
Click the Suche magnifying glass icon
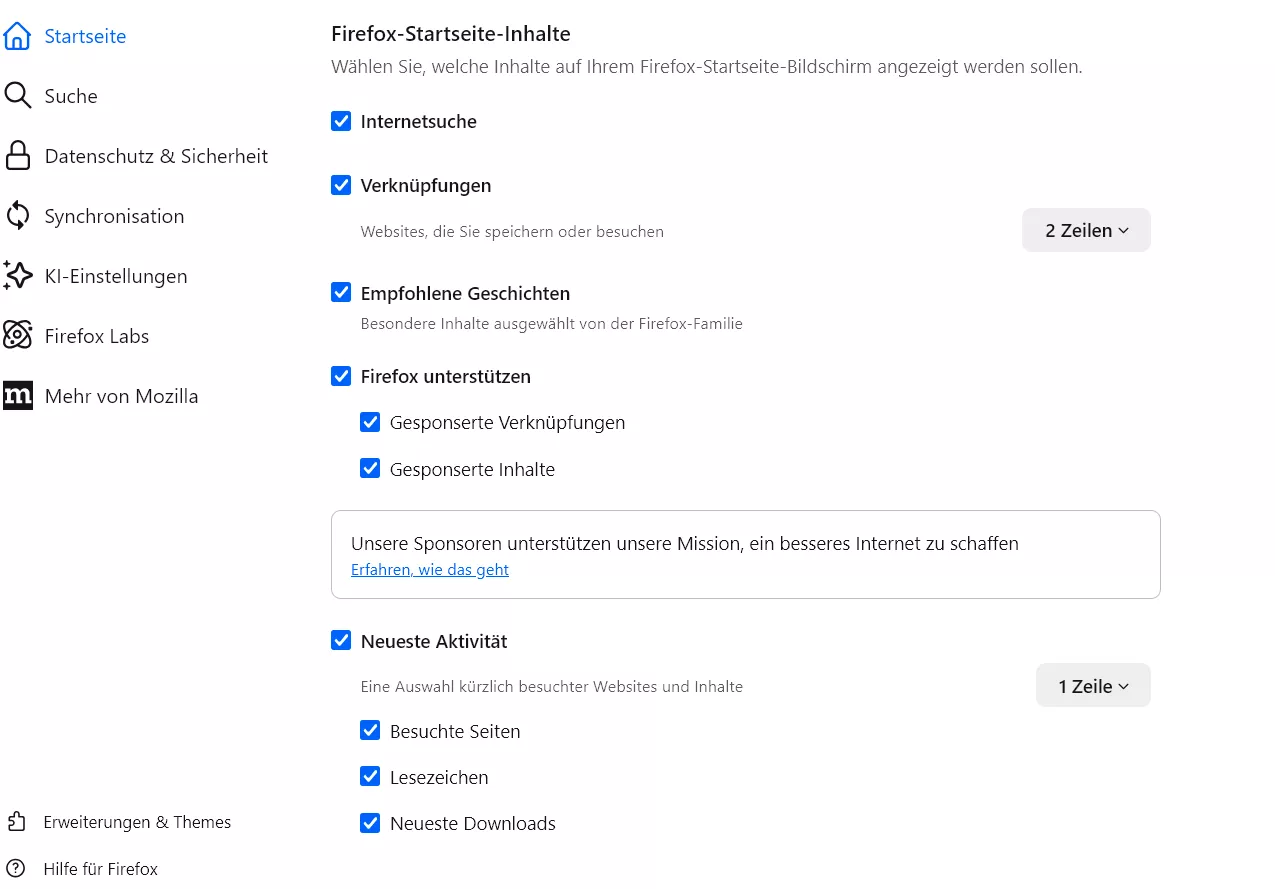coord(18,96)
